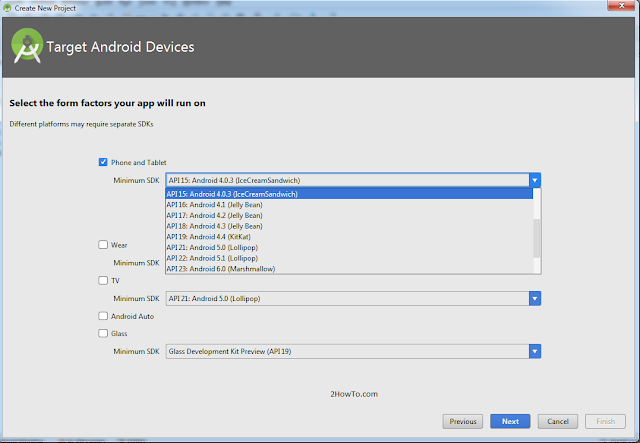Collapse the Phone and Tablet Minimum SDK dropdown arrow
This screenshot has height=443, width=640.
535,180
